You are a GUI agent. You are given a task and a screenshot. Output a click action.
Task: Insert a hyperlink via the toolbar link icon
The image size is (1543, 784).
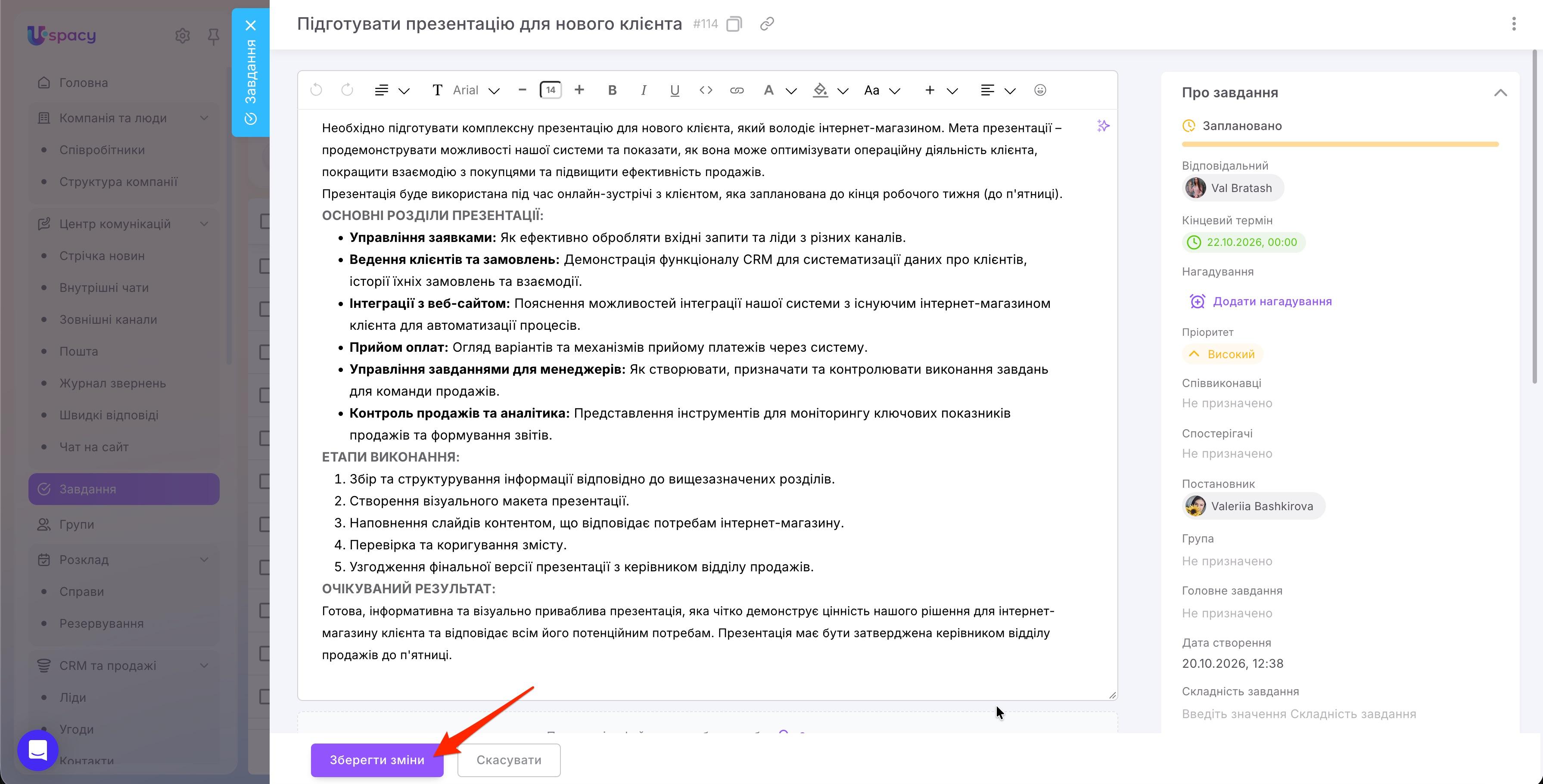737,90
